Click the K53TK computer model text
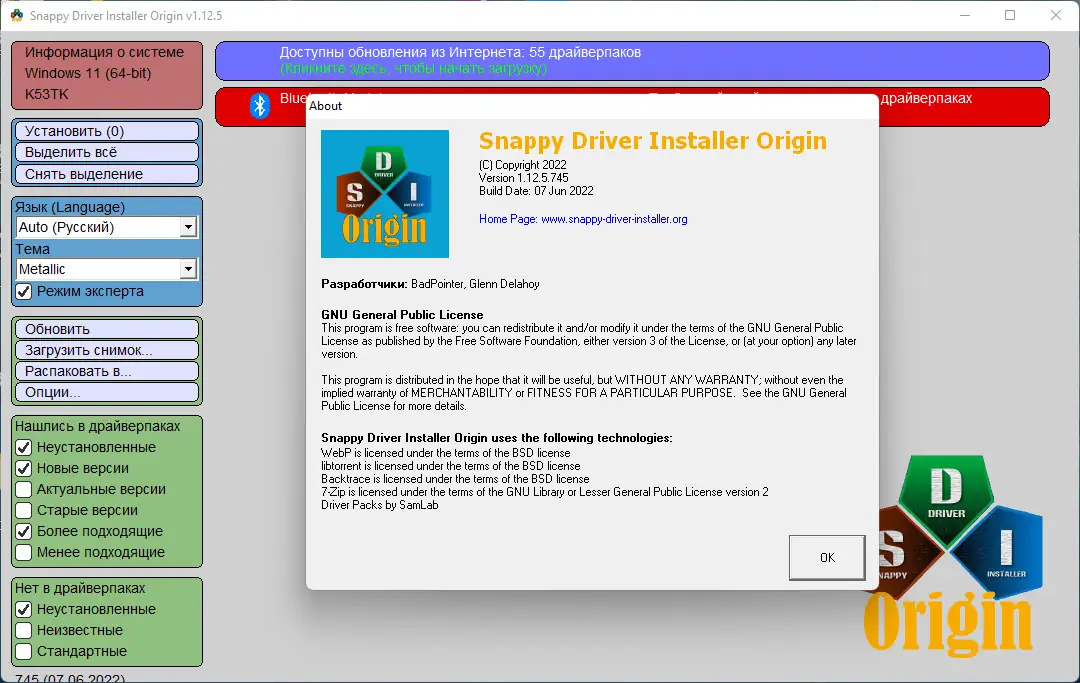The height and width of the screenshot is (683, 1080). tap(47, 94)
